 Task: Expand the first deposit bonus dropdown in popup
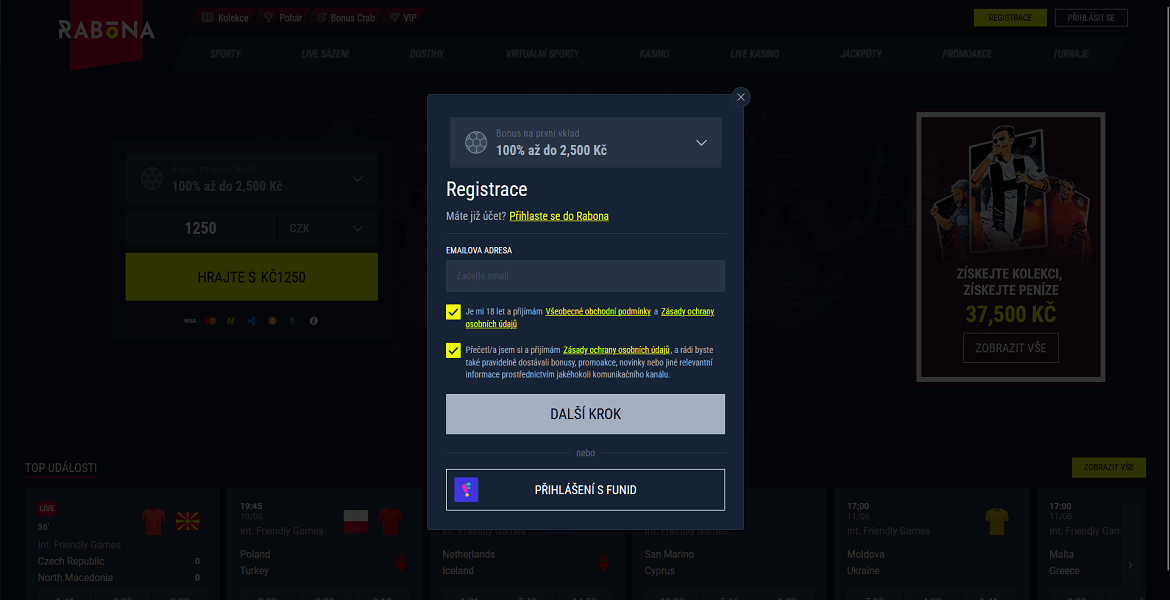(701, 143)
